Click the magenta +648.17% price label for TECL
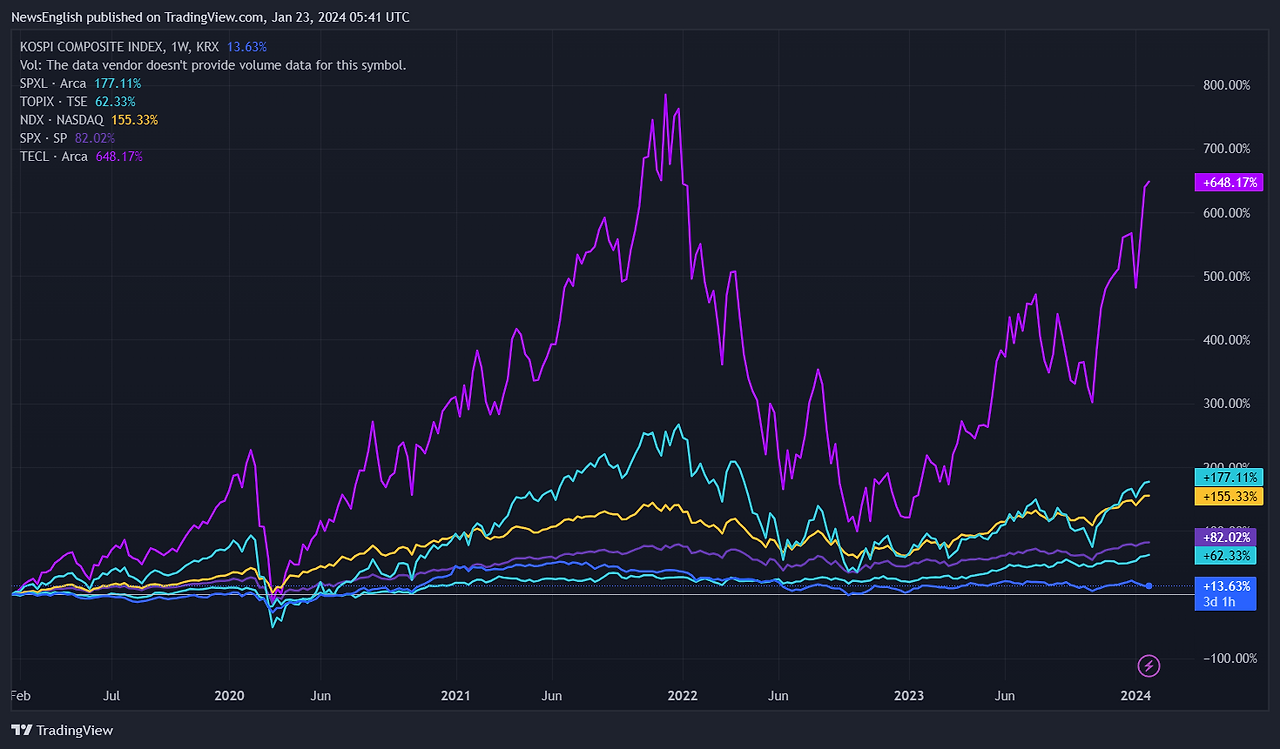This screenshot has height=749, width=1280. 1229,182
